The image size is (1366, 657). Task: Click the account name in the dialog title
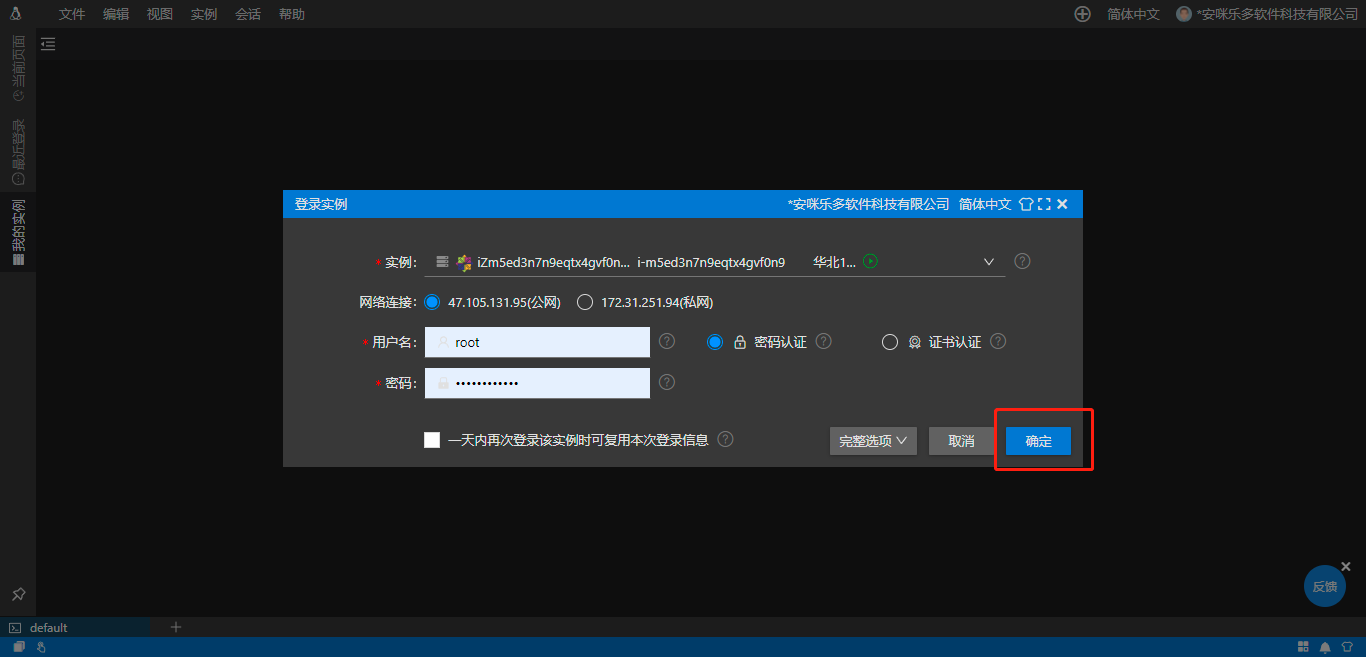click(x=868, y=204)
